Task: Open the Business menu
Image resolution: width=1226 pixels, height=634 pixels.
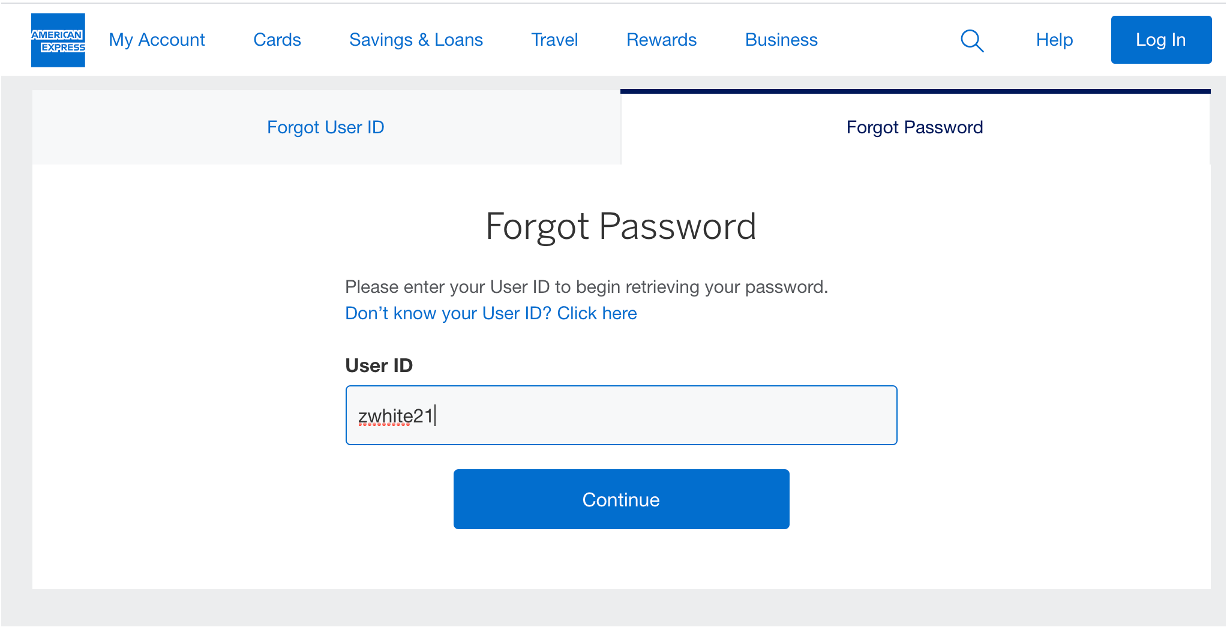Action: 781,40
